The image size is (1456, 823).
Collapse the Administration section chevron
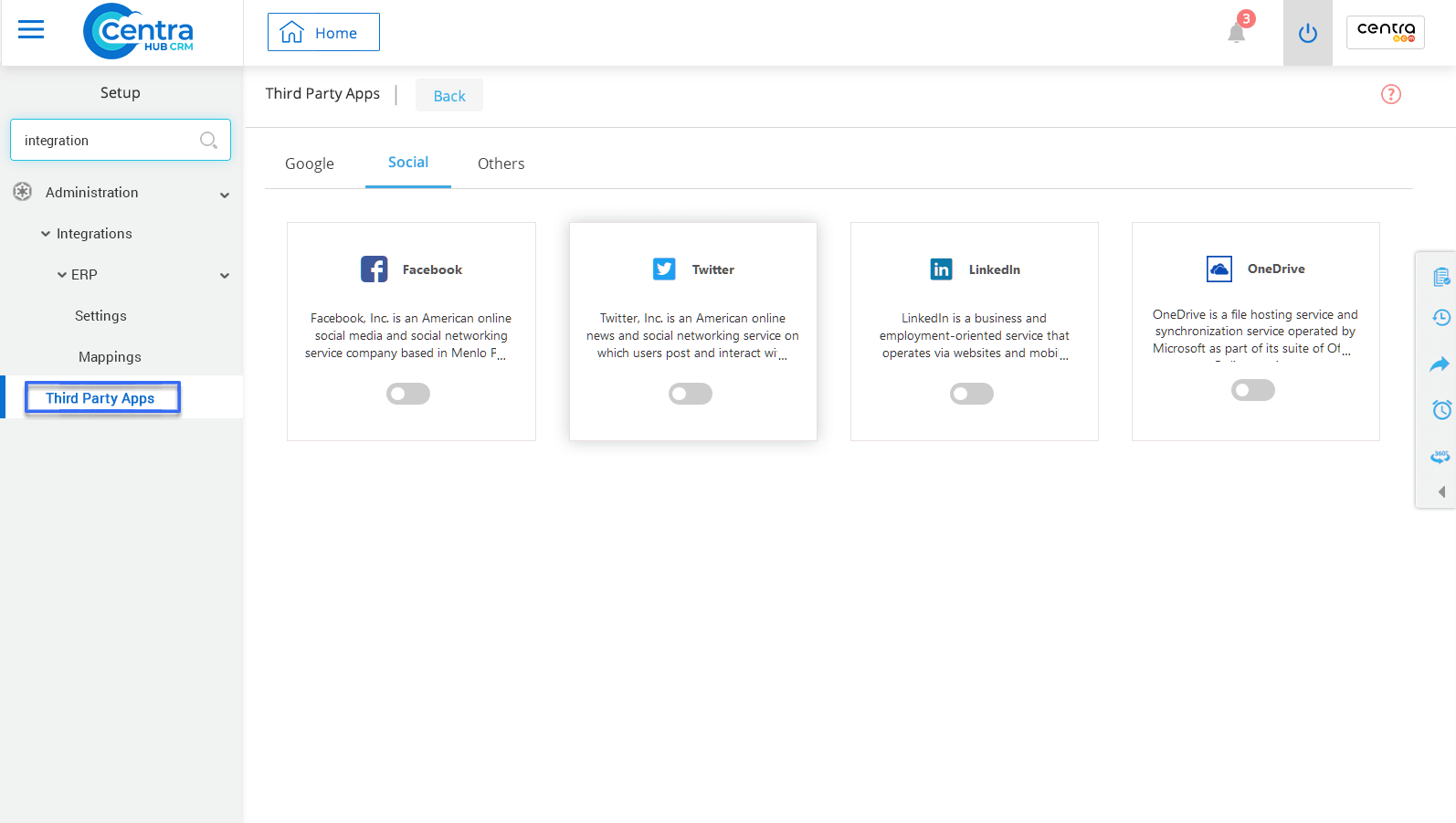225,195
